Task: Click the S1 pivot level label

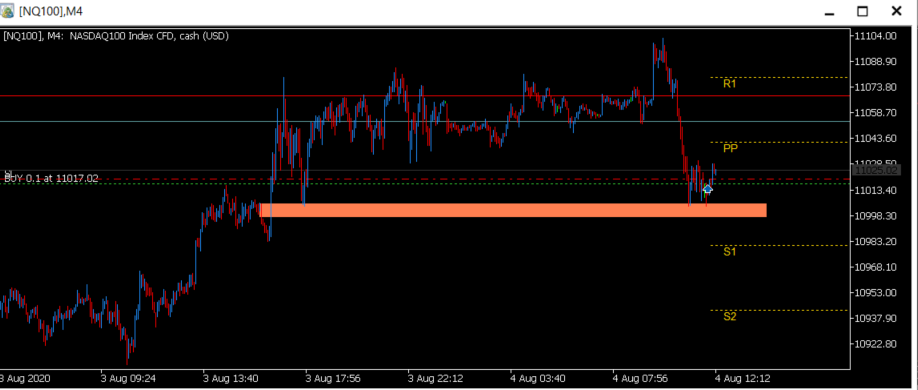Action: pos(729,252)
